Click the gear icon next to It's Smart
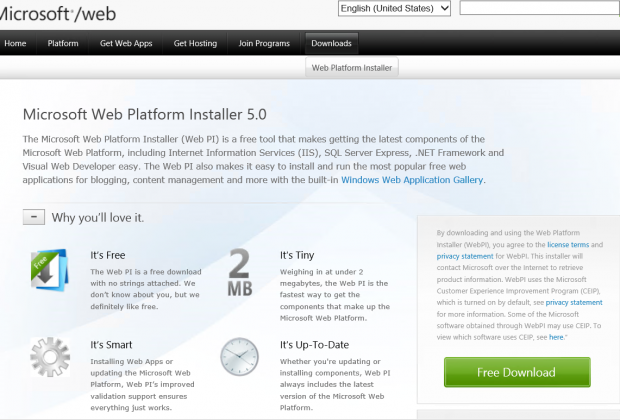Screen dimensions: 620x420 50,357
